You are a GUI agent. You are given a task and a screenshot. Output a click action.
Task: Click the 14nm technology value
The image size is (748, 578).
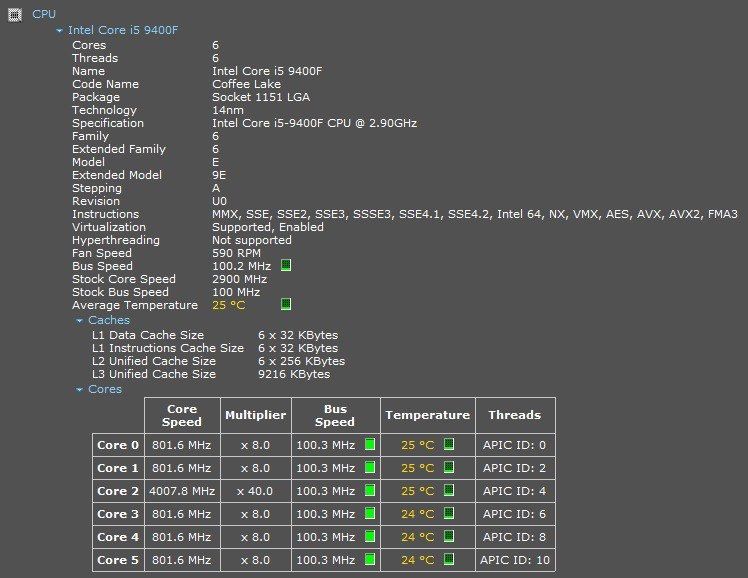click(x=228, y=110)
